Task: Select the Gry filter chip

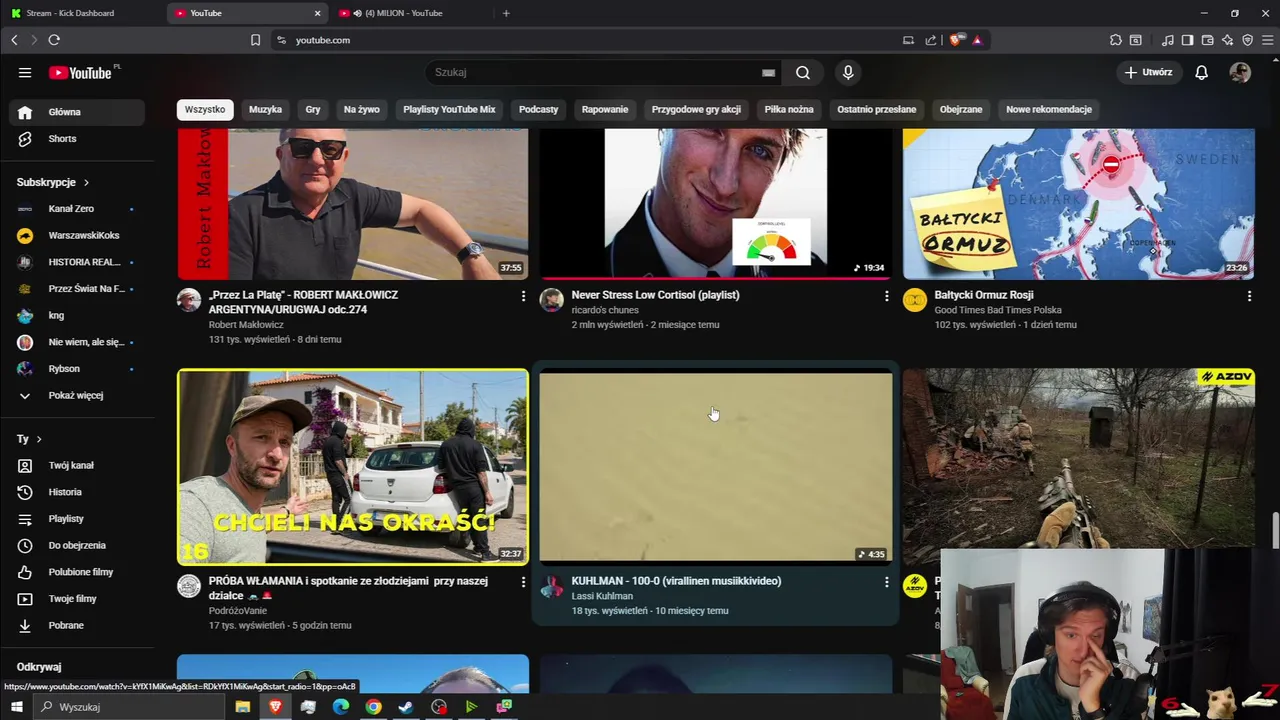Action: tap(313, 109)
